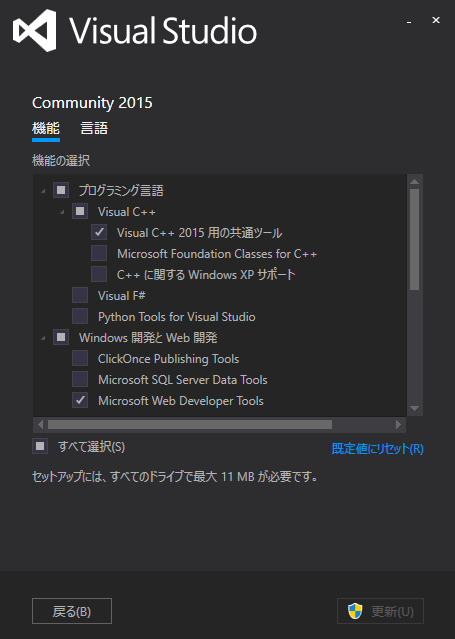Toggle the すべて選択(S) checkbox
Viewport: 455px width, 639px height.
click(40, 446)
